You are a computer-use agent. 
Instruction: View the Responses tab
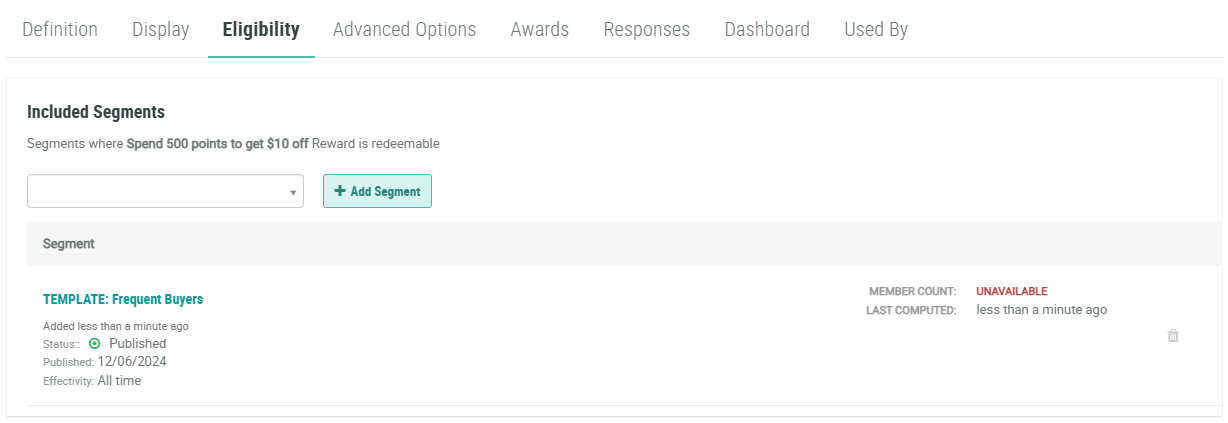(x=646, y=29)
